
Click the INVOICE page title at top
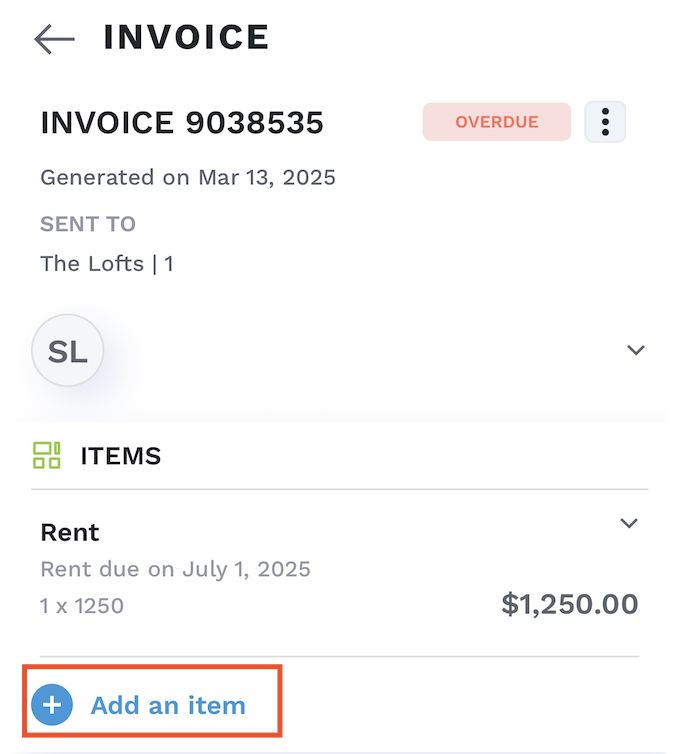coord(186,37)
